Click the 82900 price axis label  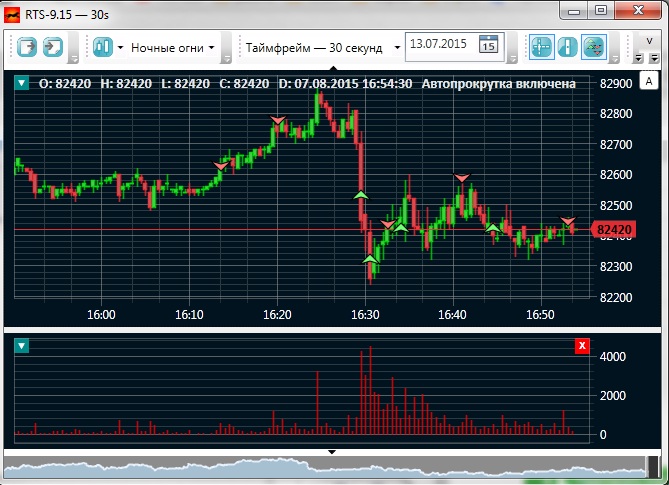pyautogui.click(x=616, y=84)
